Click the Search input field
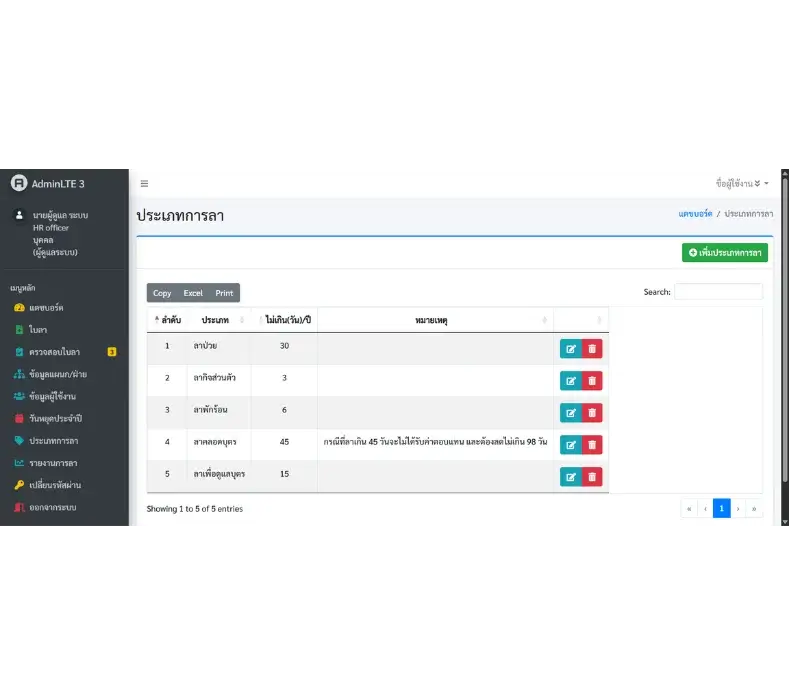Screen dimensions: 789x695 point(718,292)
